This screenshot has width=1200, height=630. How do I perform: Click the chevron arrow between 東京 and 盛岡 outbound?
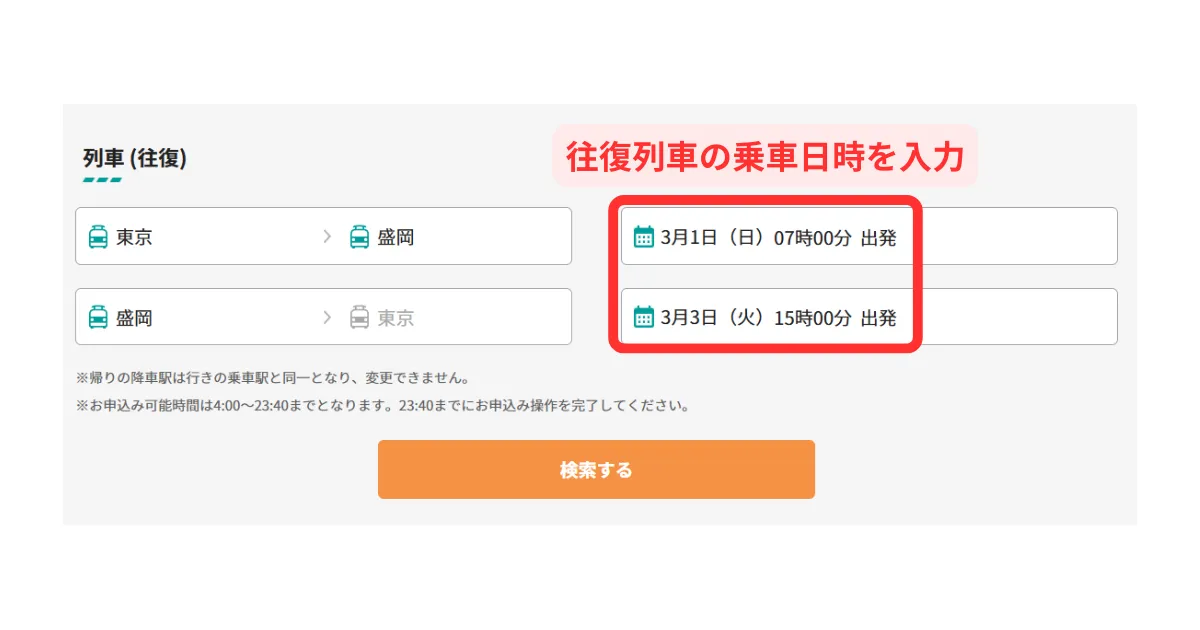(326, 237)
